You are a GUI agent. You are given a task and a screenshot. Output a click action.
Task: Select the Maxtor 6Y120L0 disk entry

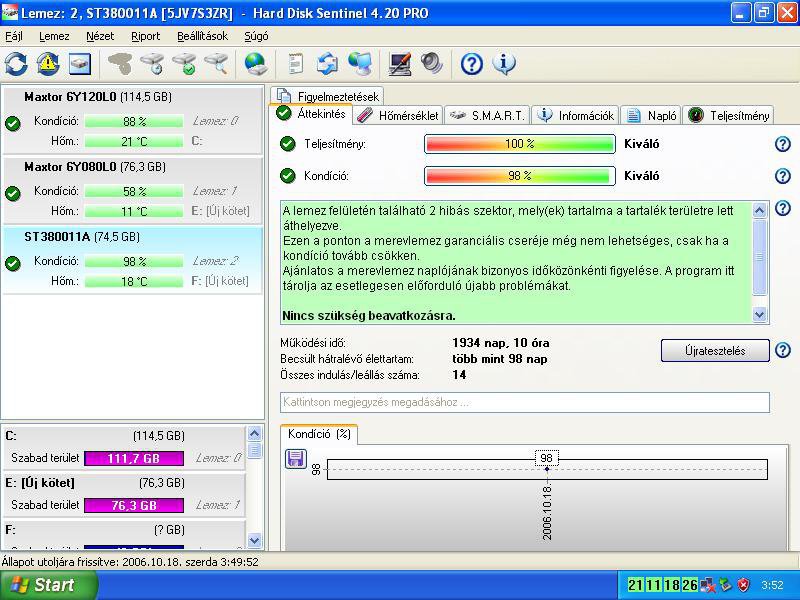(133, 120)
